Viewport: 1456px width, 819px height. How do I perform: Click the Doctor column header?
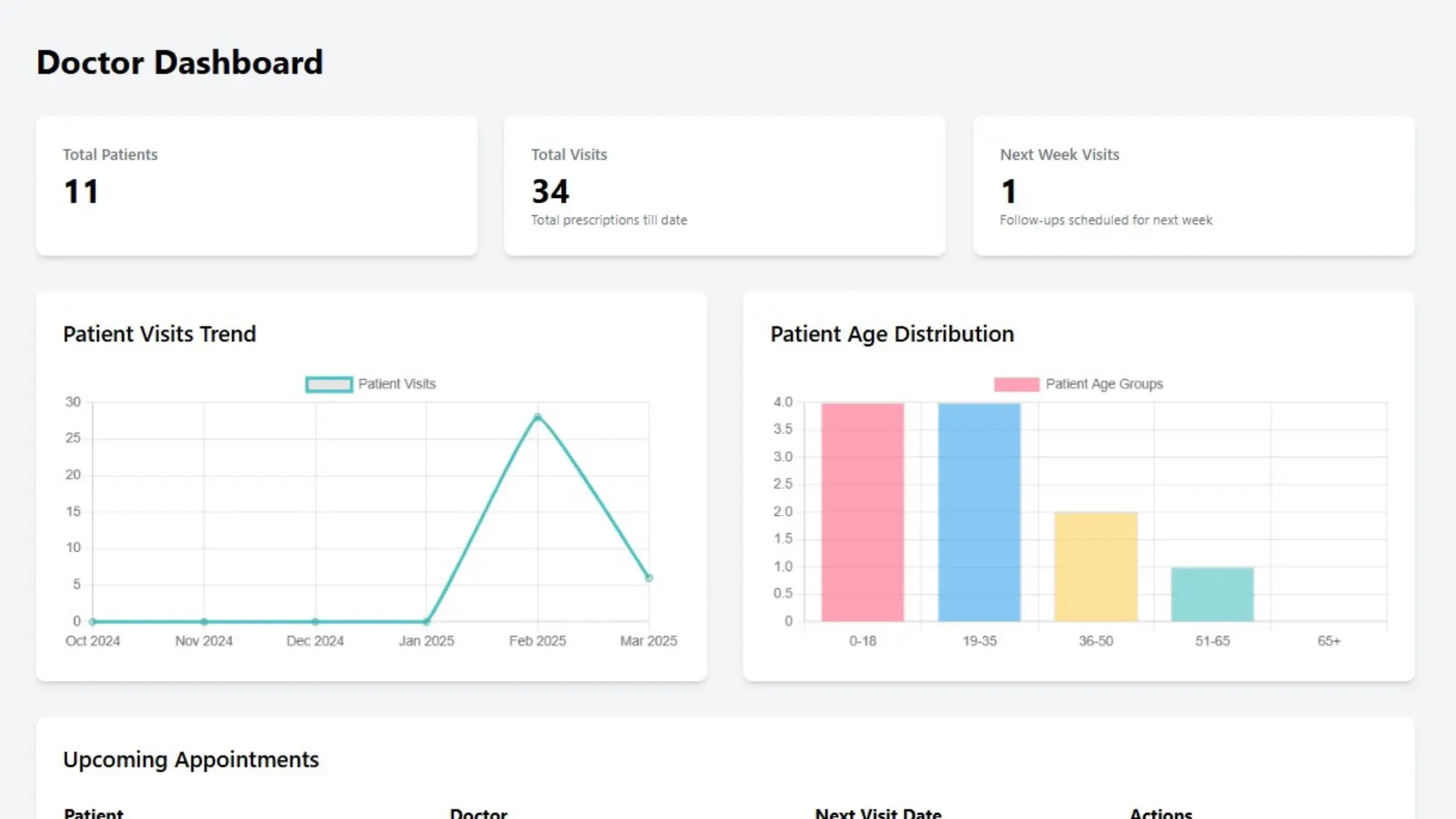click(x=479, y=813)
